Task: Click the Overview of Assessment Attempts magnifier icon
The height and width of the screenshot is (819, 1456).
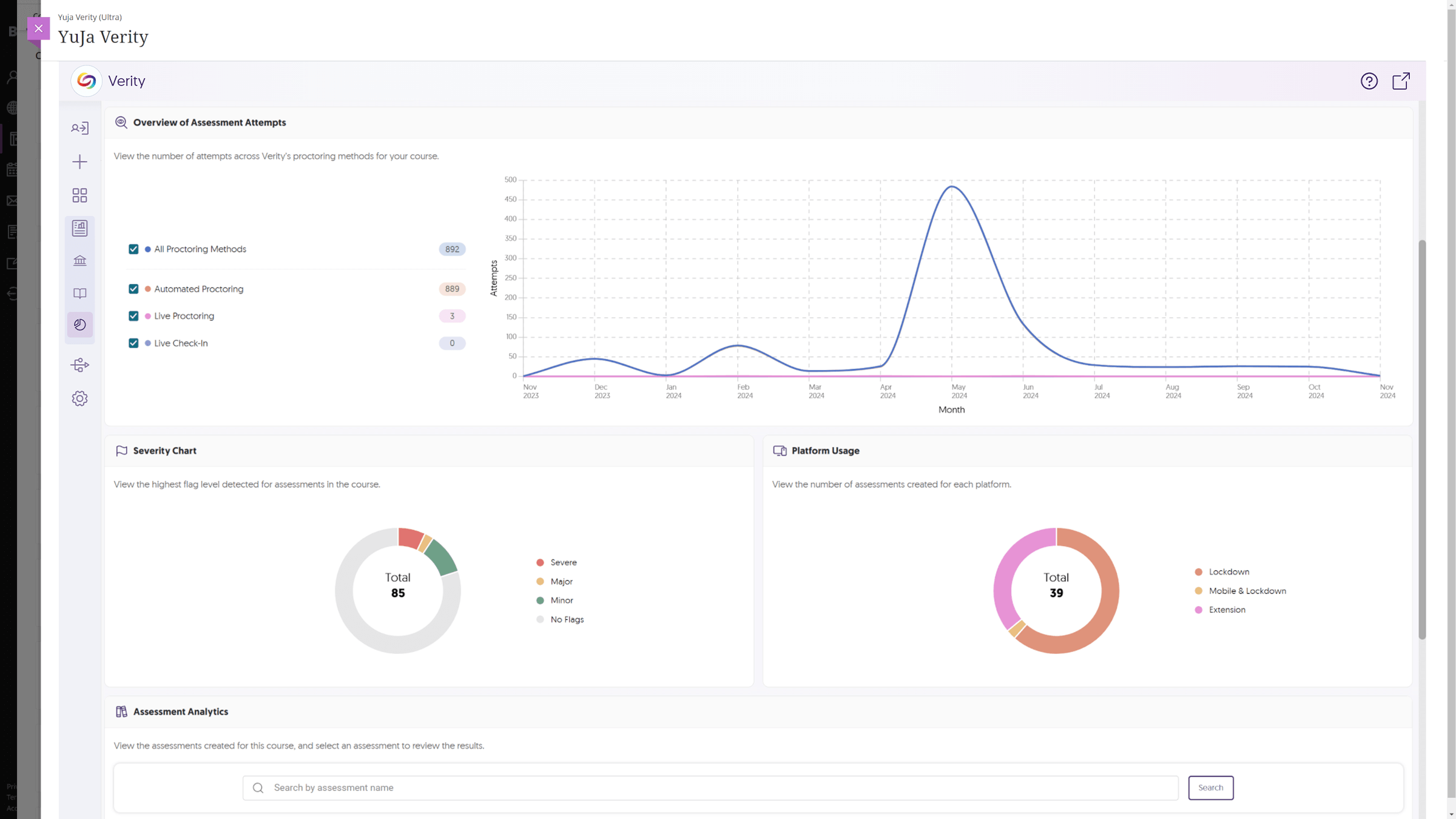Action: click(x=121, y=123)
